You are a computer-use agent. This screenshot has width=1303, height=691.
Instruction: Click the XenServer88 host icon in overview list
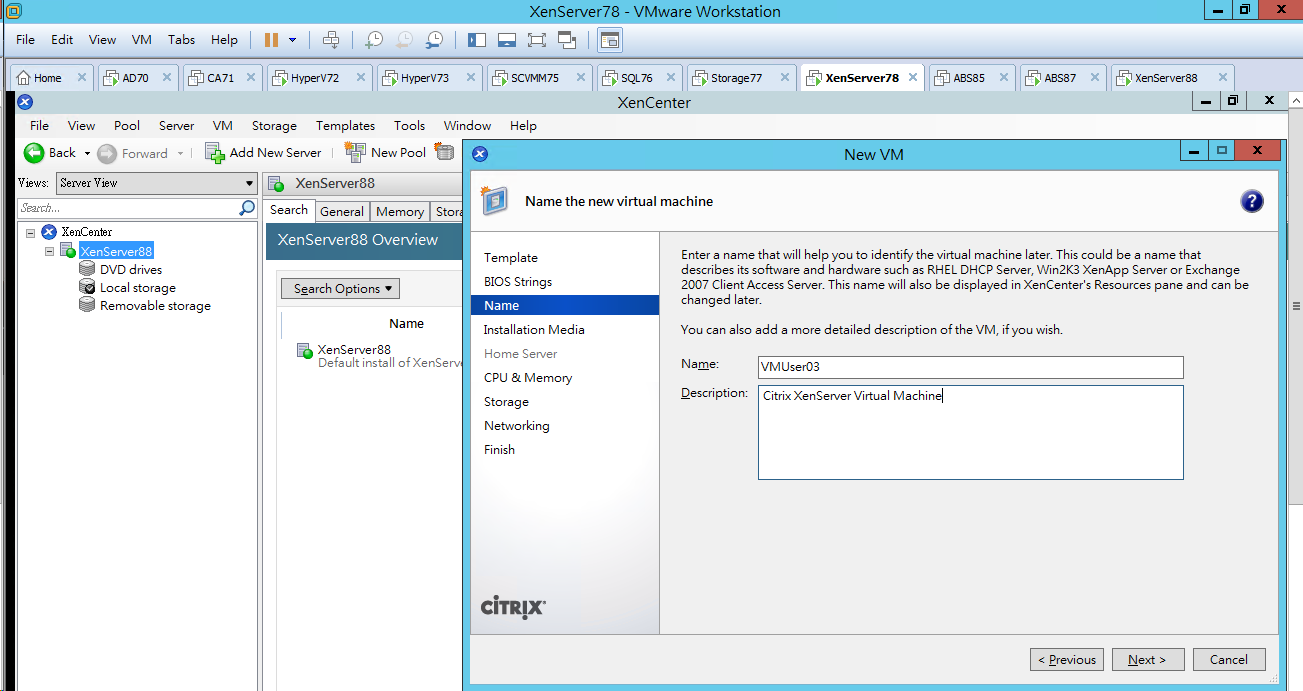click(x=305, y=350)
